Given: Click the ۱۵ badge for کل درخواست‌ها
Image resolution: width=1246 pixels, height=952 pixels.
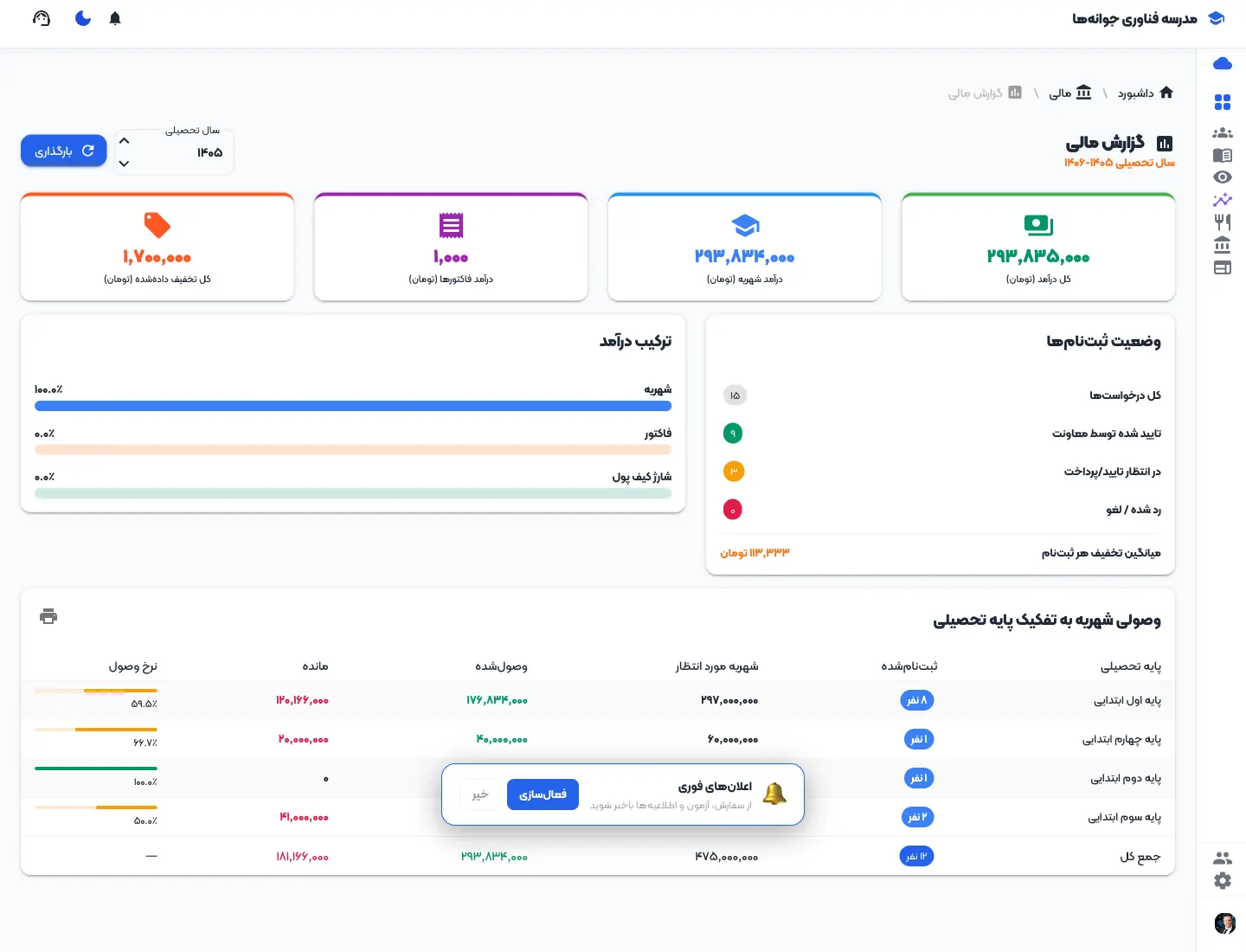Looking at the screenshot, I should coord(735,396).
